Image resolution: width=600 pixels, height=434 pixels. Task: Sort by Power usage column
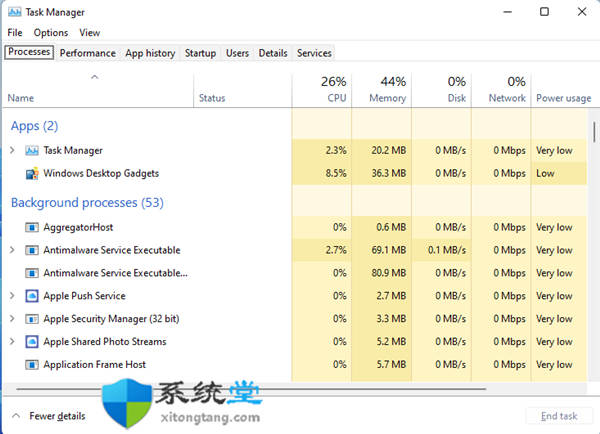pyautogui.click(x=564, y=90)
